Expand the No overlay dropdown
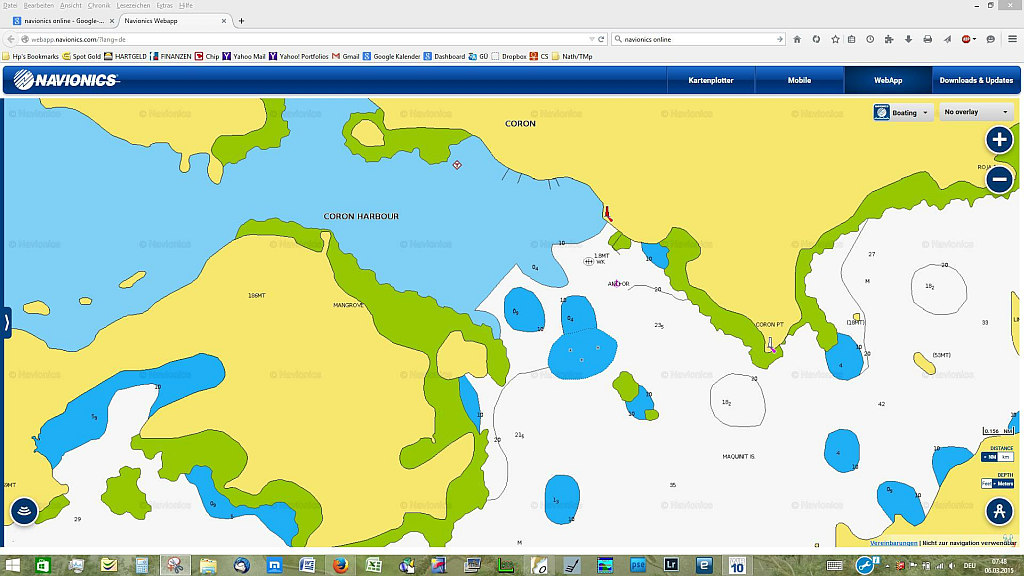This screenshot has height=576, width=1024. click(975, 113)
